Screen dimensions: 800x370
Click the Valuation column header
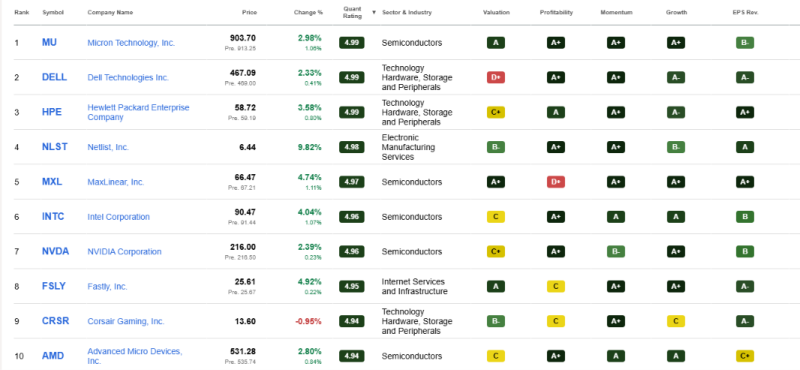tap(496, 12)
